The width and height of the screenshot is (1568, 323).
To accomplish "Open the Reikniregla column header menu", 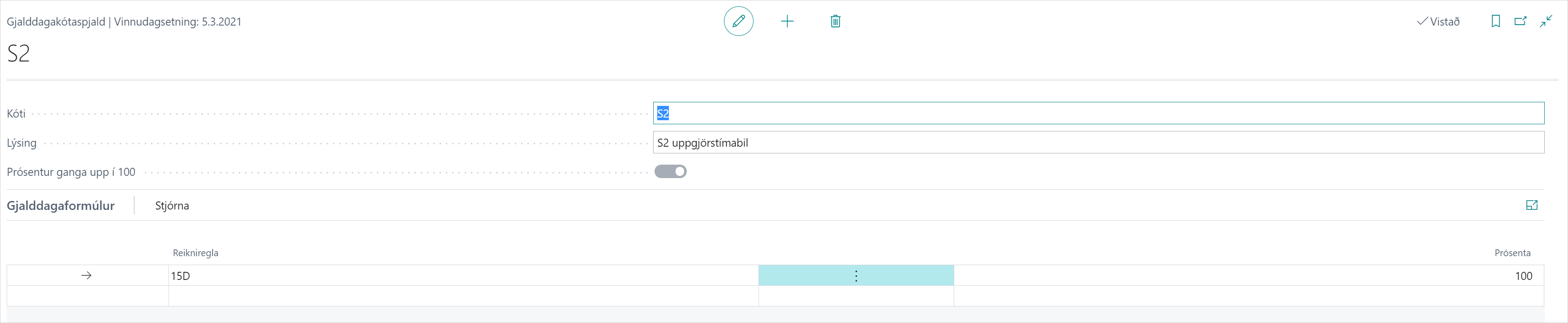I will pos(195,253).
